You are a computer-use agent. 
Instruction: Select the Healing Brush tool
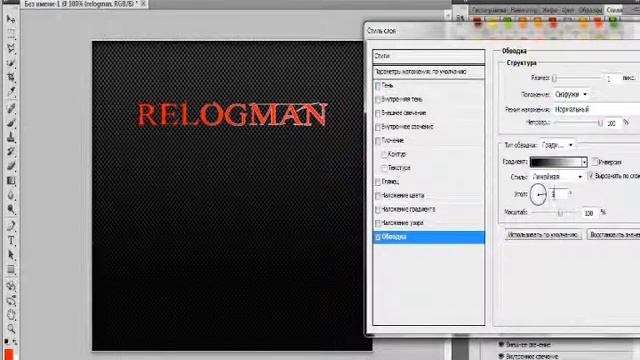pyautogui.click(x=11, y=108)
